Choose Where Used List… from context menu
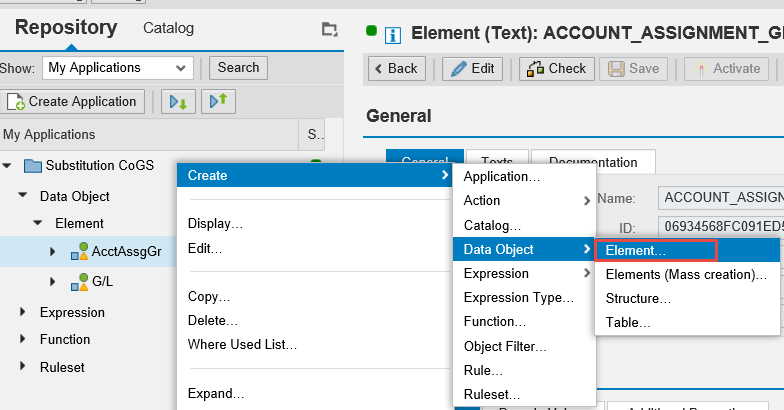784x410 pixels. pos(242,345)
